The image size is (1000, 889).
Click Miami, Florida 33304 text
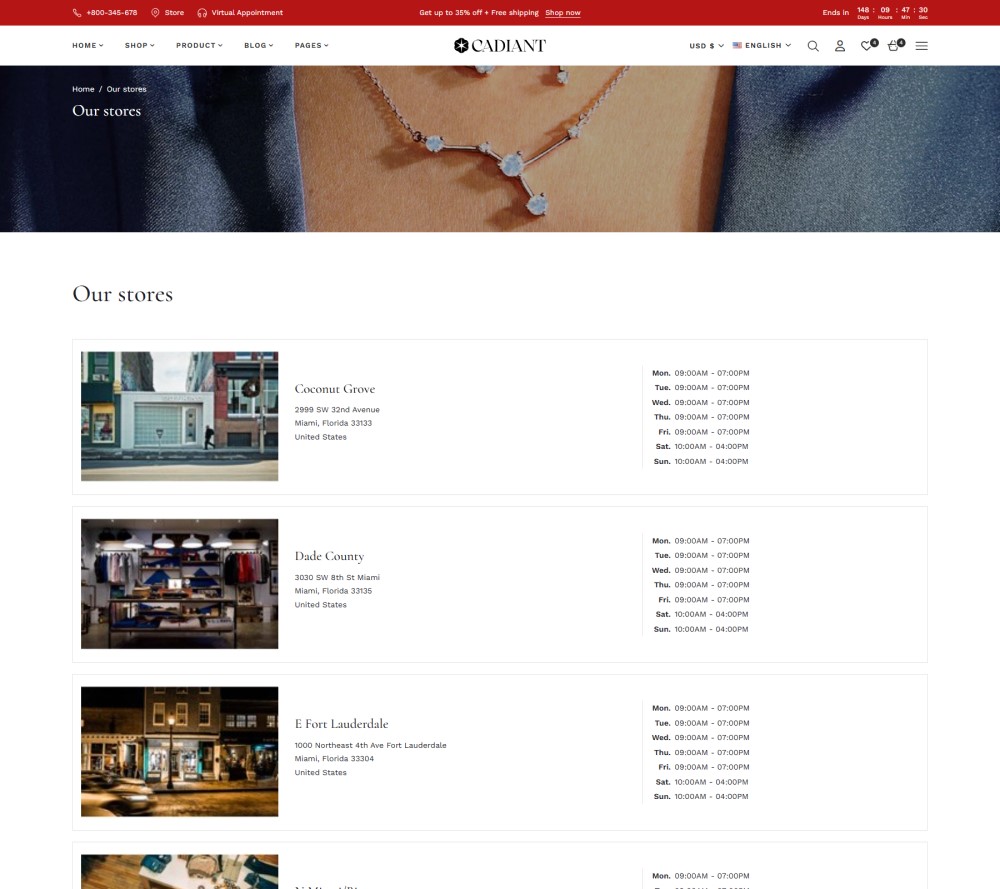click(334, 758)
